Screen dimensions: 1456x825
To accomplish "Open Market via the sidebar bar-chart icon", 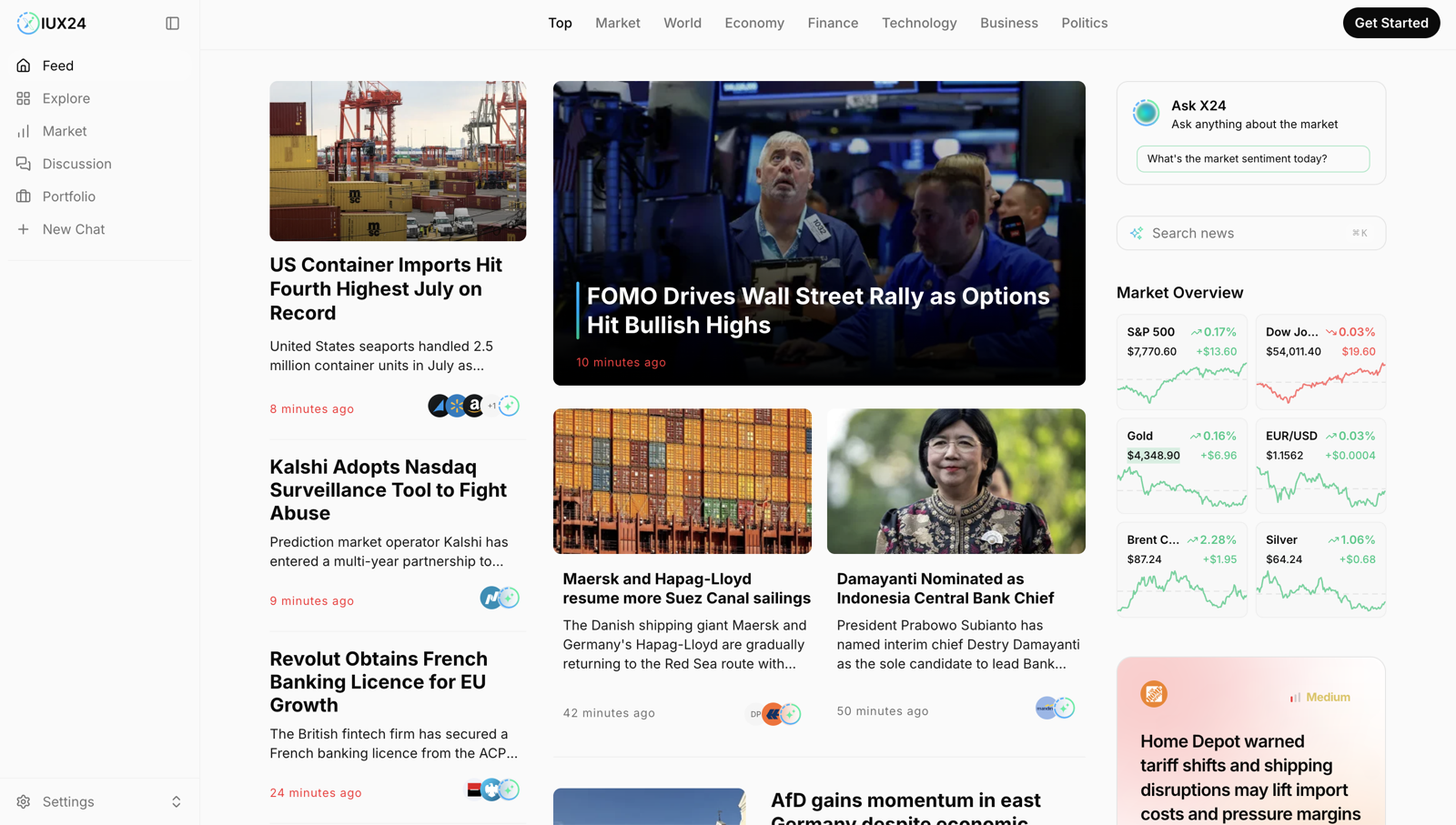I will [24, 131].
